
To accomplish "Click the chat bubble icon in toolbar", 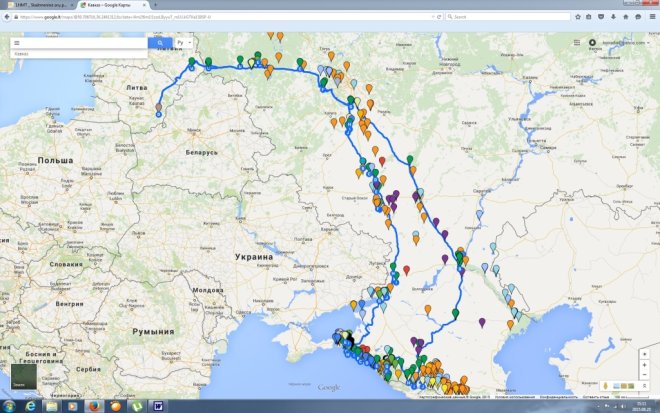I will [x=638, y=17].
